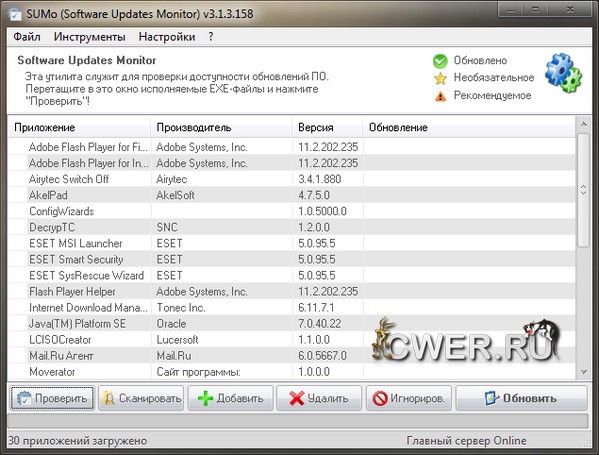Open the Инструменты menu
This screenshot has height=455, width=599.
tap(89, 37)
